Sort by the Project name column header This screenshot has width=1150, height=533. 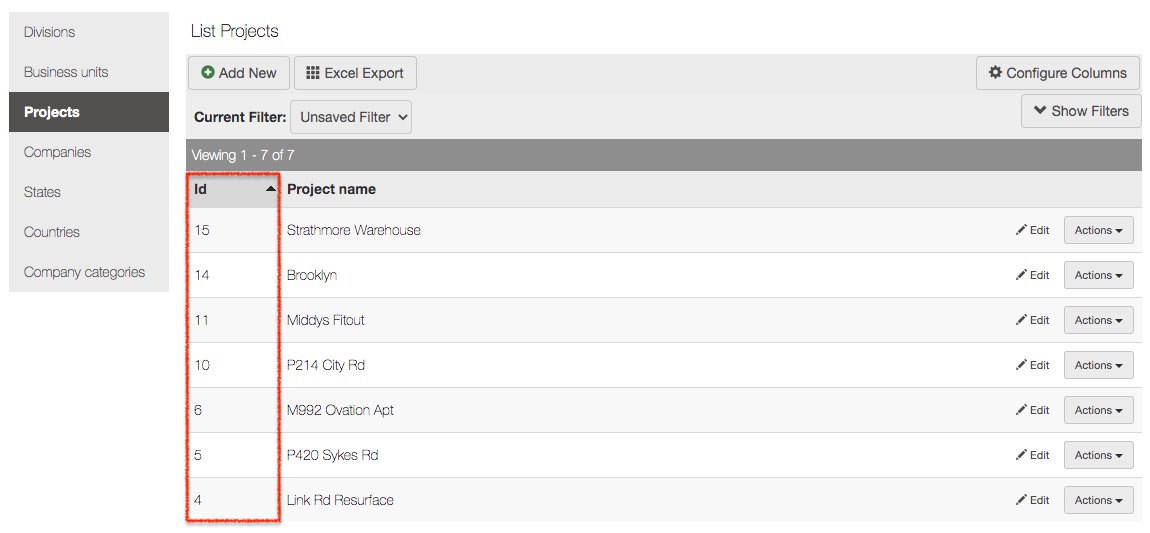coord(331,189)
